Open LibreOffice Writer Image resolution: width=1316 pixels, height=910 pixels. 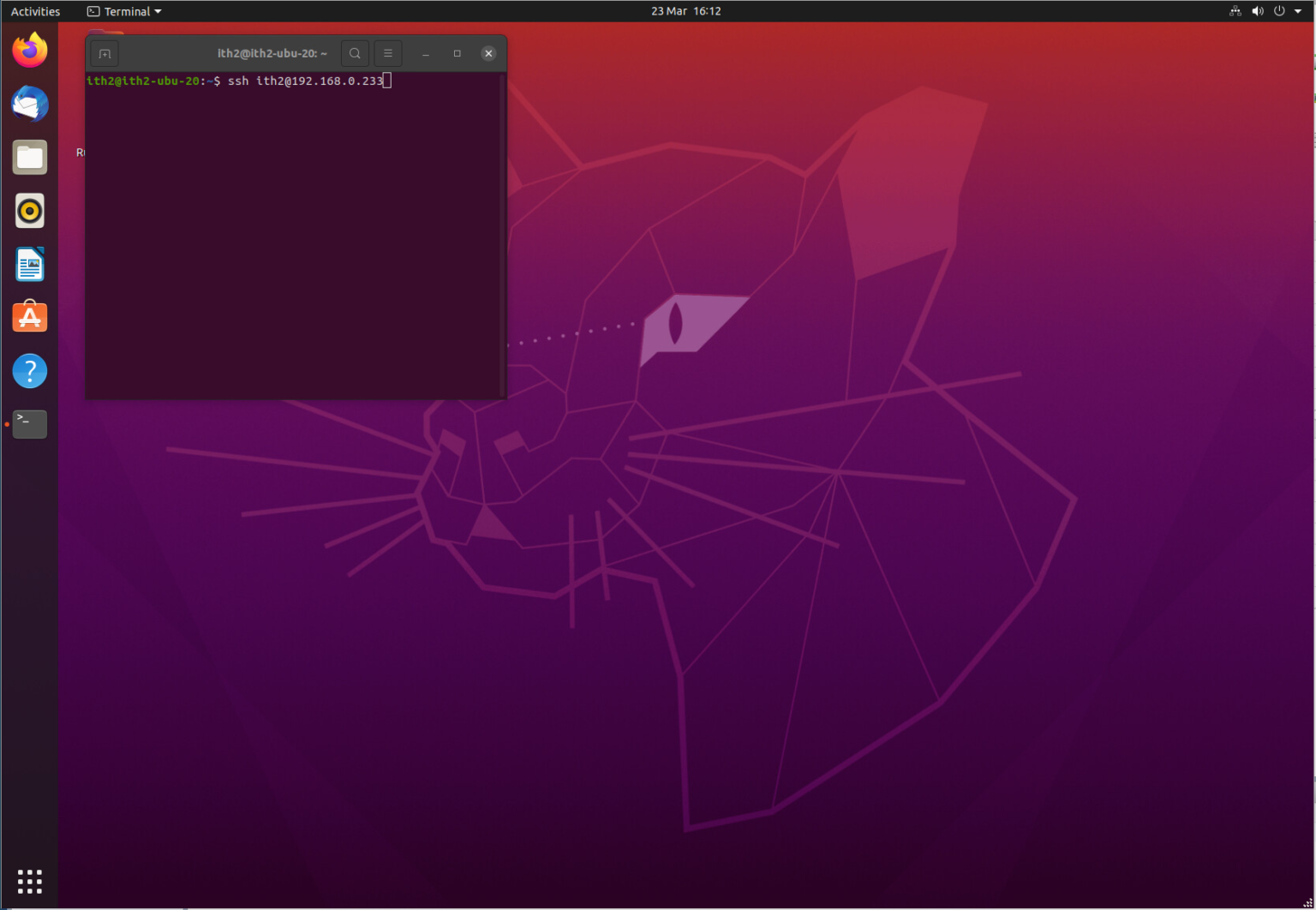tap(30, 264)
